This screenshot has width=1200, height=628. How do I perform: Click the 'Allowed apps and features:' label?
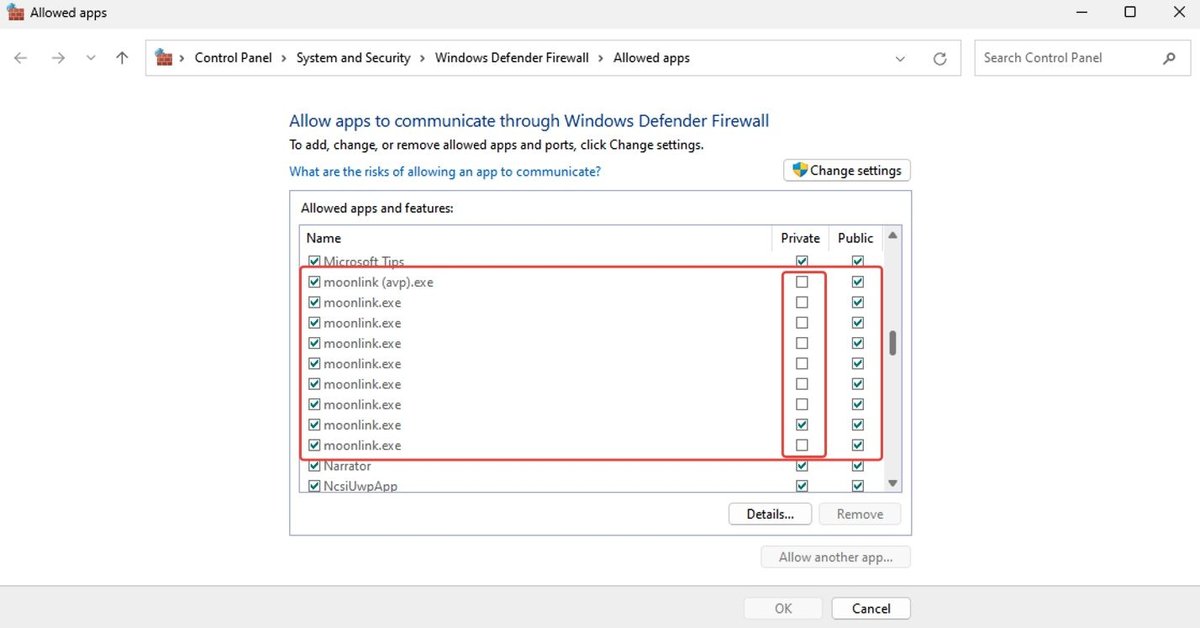[x=377, y=208]
